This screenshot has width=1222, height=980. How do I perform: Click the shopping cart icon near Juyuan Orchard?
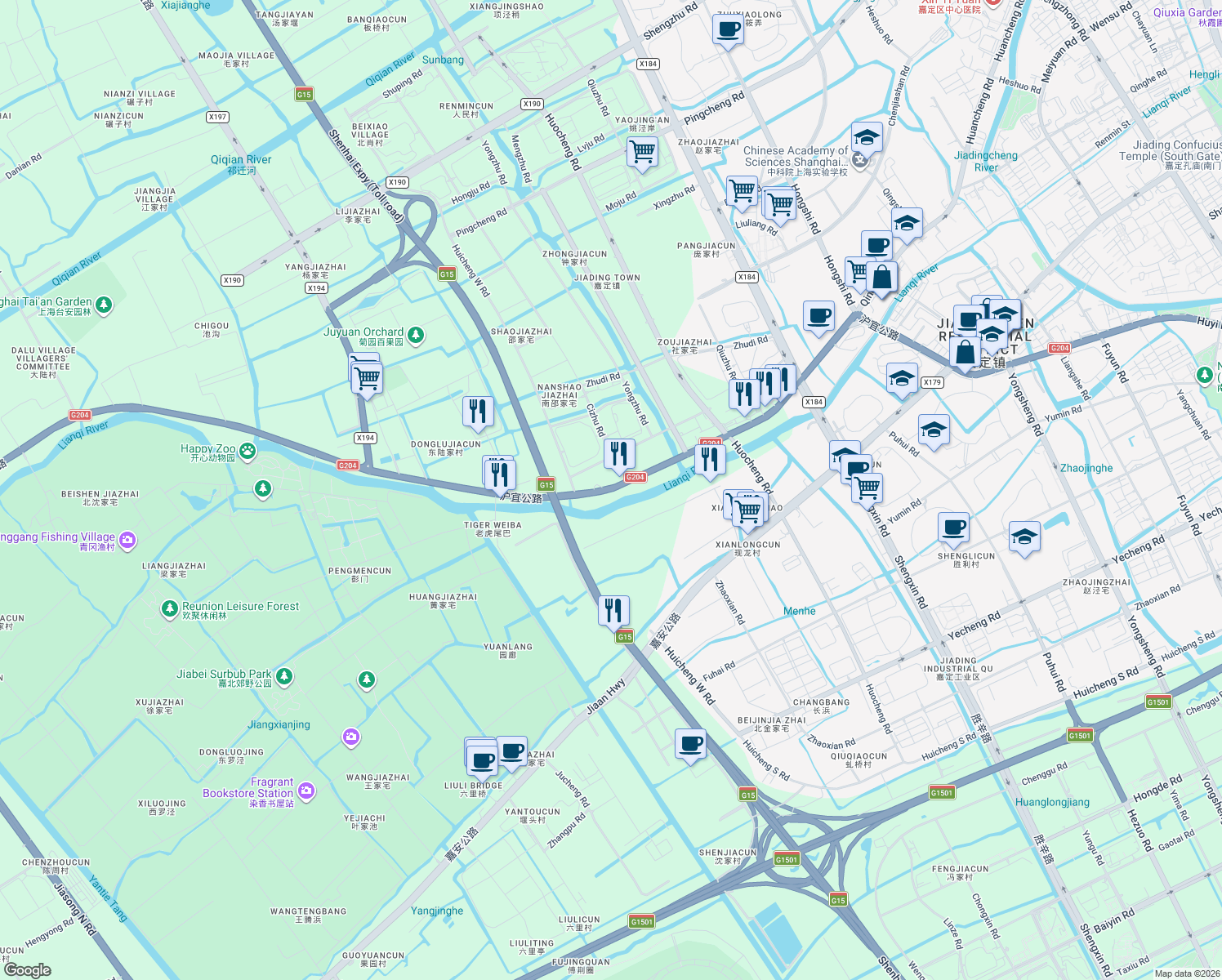pyautogui.click(x=366, y=377)
